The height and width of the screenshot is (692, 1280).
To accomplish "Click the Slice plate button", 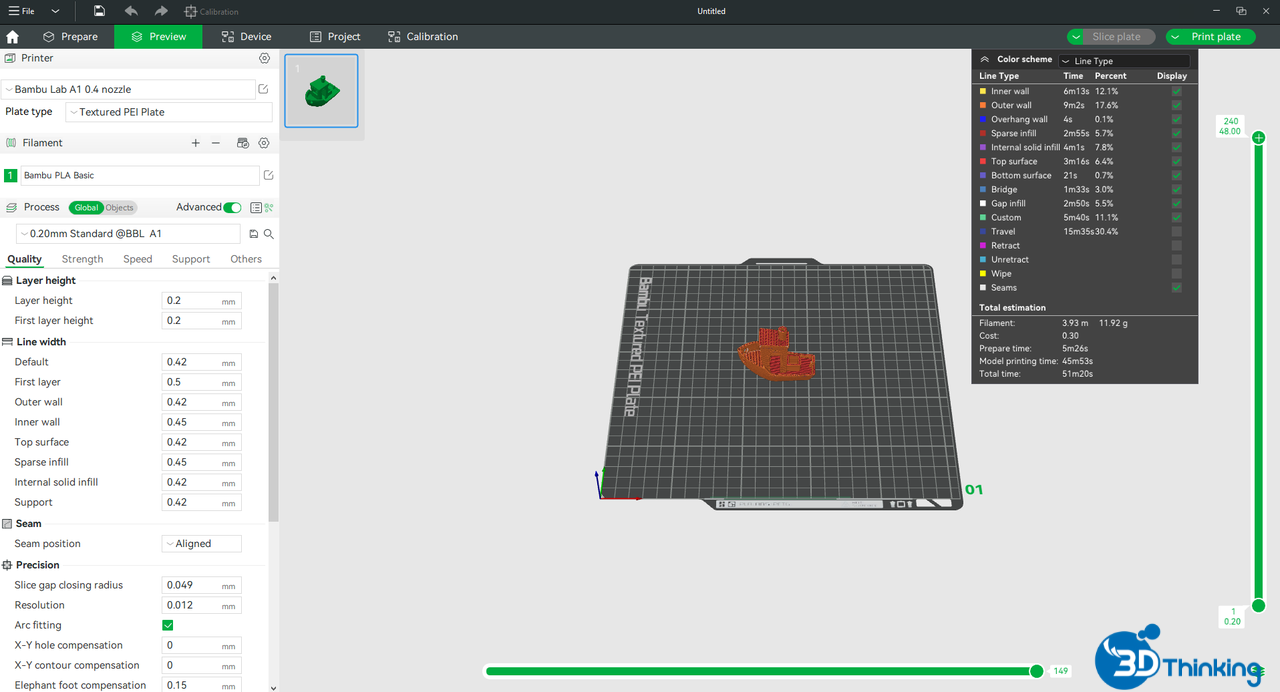I will point(1116,37).
